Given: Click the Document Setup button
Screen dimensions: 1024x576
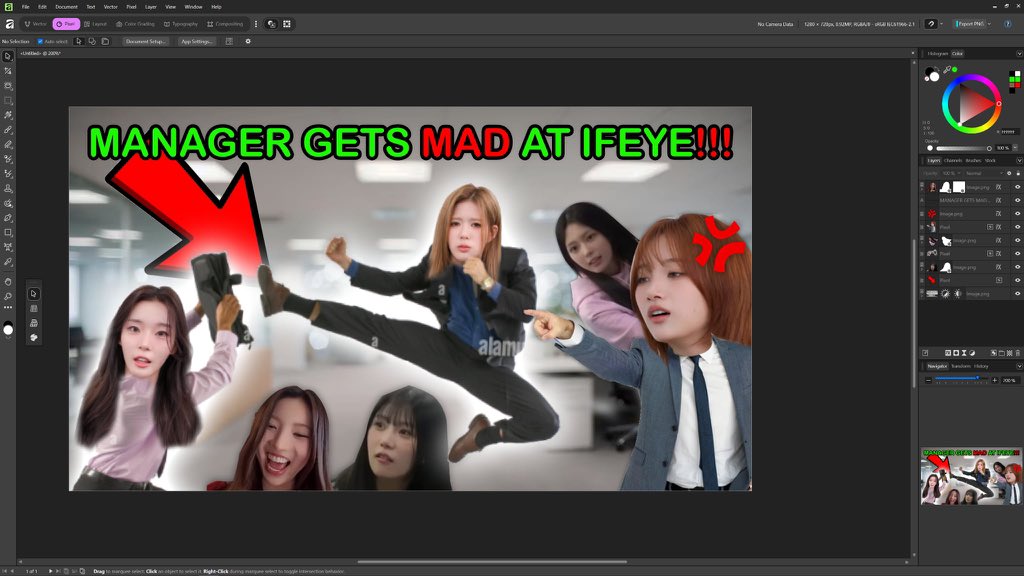Looking at the screenshot, I should pos(146,41).
